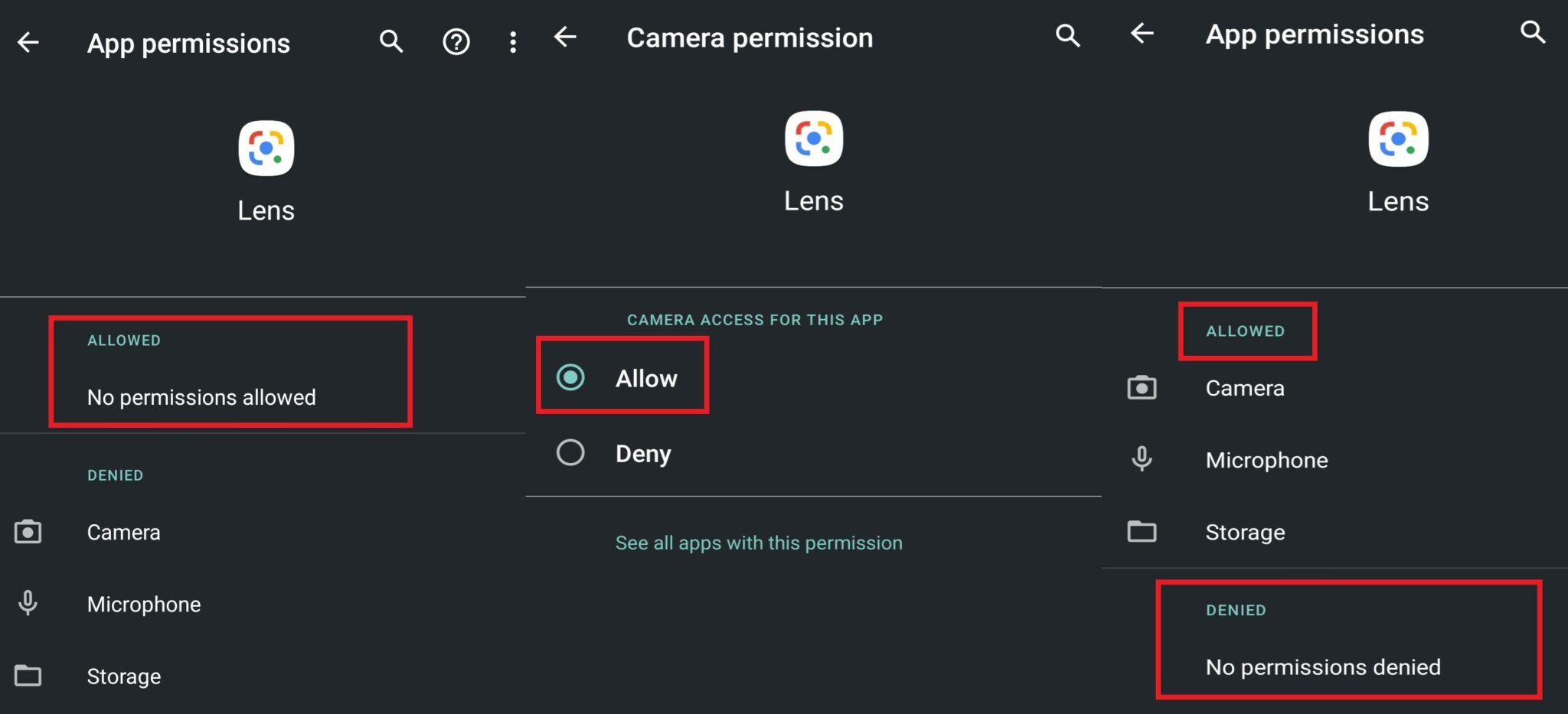Click See all apps with this permission
This screenshot has width=1568, height=714.
[x=759, y=543]
